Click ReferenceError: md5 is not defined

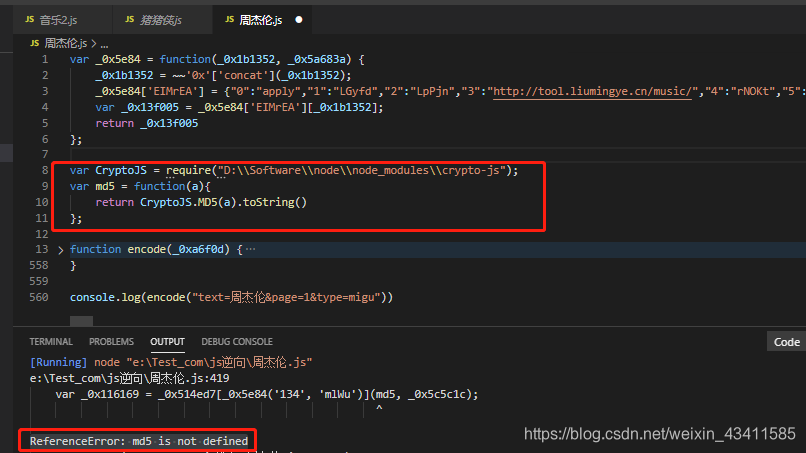[x=139, y=441]
